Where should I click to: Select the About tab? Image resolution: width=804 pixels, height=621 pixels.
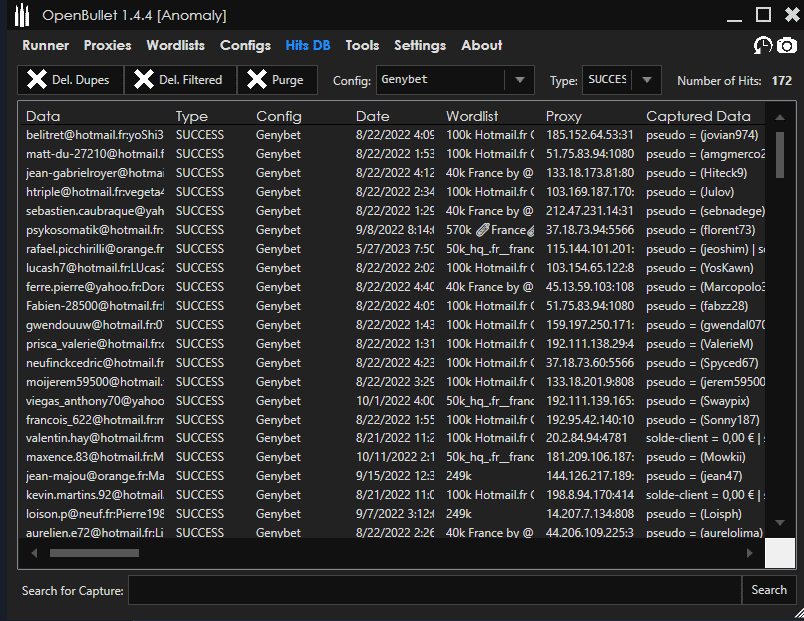(481, 45)
